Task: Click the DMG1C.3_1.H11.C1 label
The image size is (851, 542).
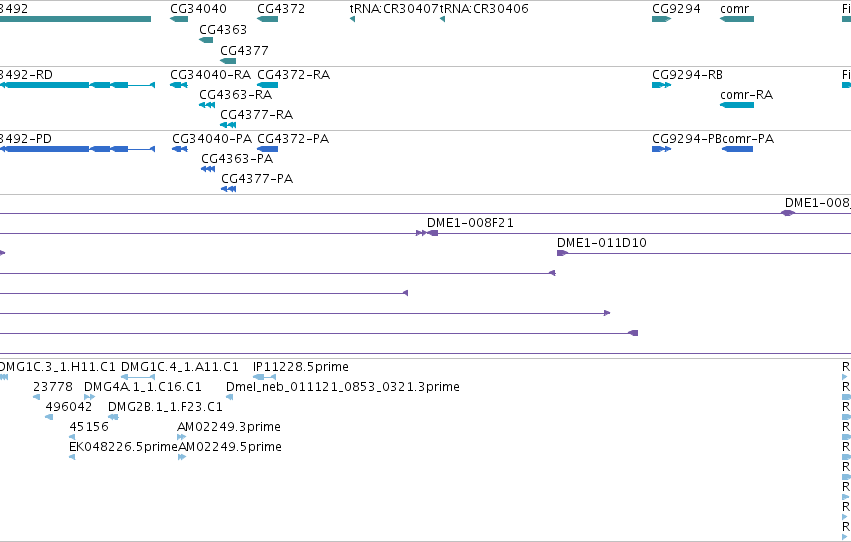Action: pos(58,367)
